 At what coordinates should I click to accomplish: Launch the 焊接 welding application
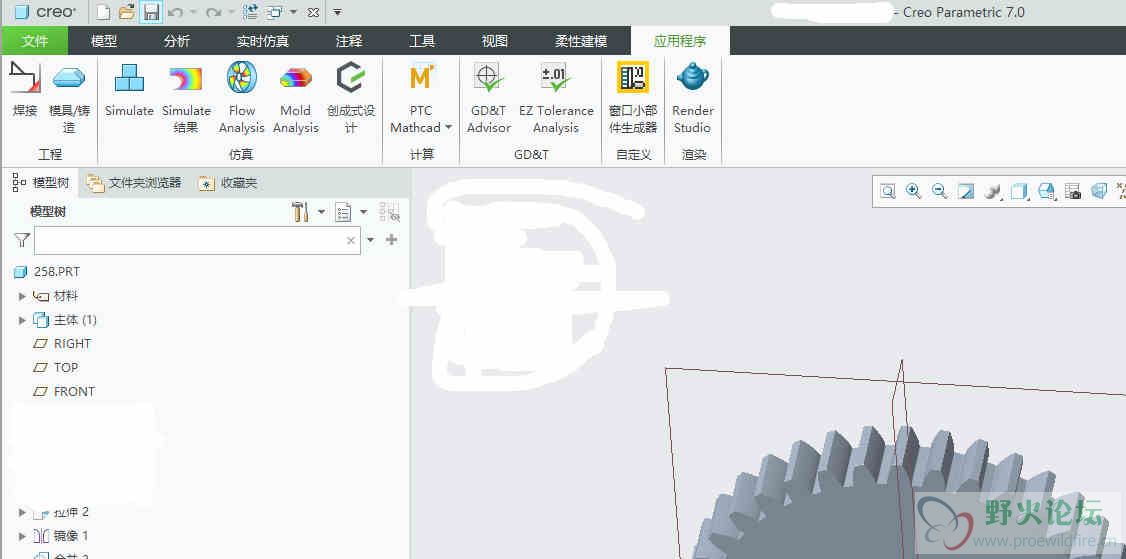25,89
